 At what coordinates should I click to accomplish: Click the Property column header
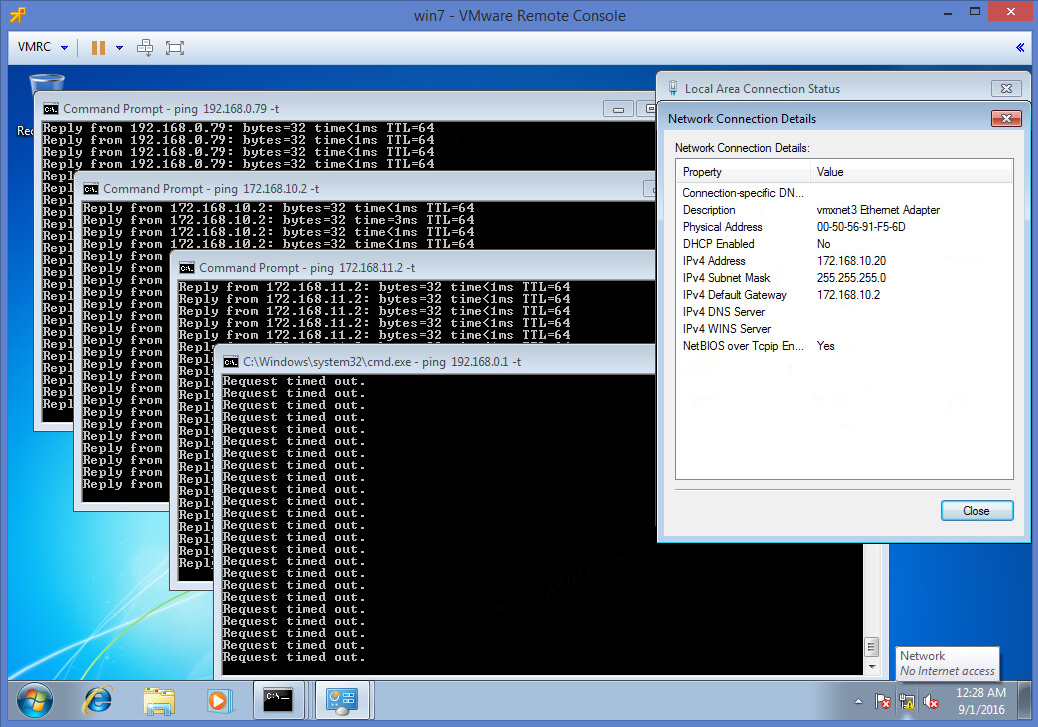point(744,172)
